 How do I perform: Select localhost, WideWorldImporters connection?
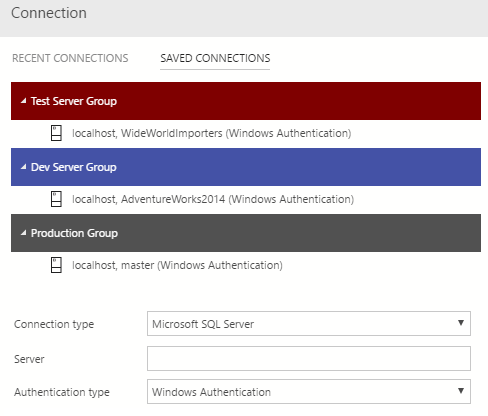(x=212, y=133)
